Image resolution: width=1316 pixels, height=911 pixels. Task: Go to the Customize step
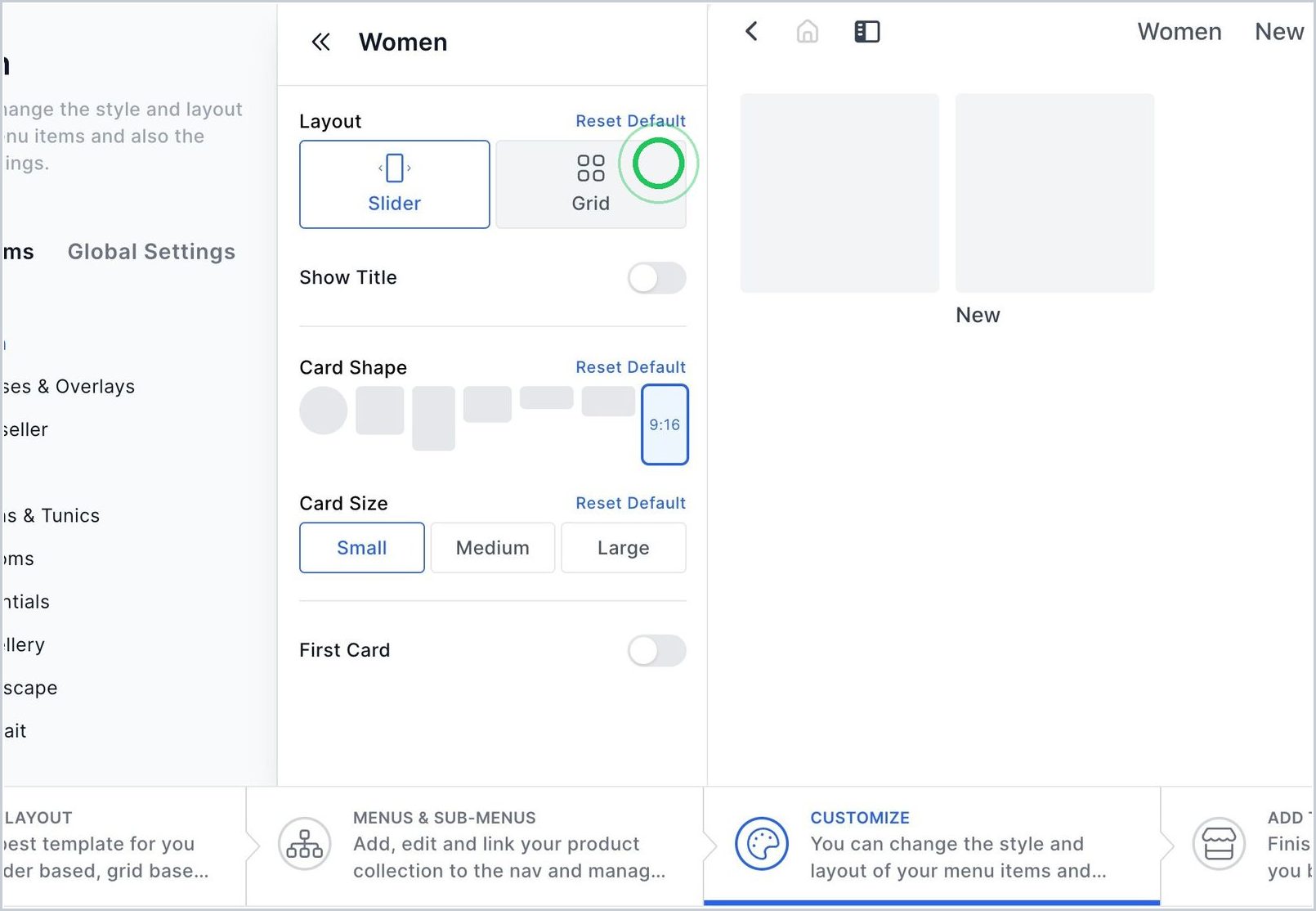932,846
